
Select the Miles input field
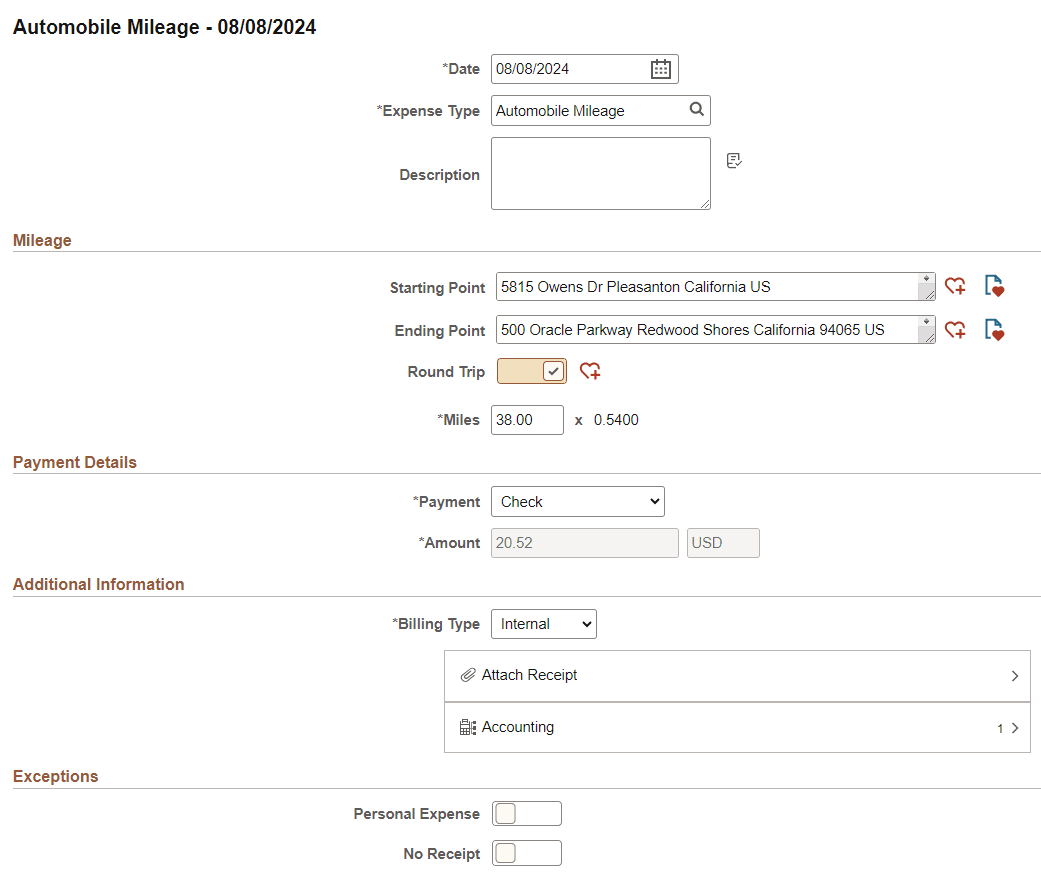527,419
